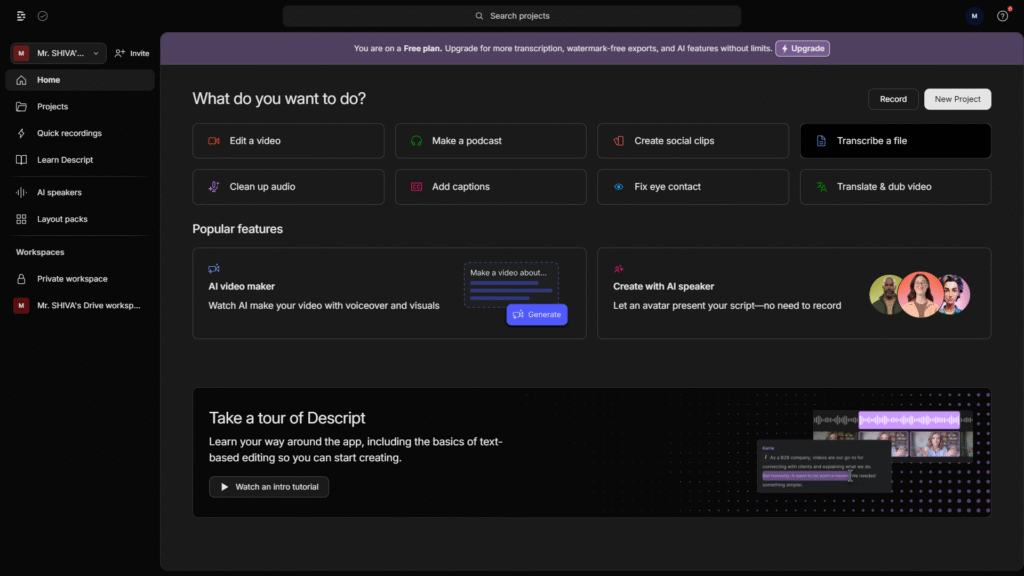The height and width of the screenshot is (576, 1024).
Task: Choose Create social clips
Action: point(693,141)
